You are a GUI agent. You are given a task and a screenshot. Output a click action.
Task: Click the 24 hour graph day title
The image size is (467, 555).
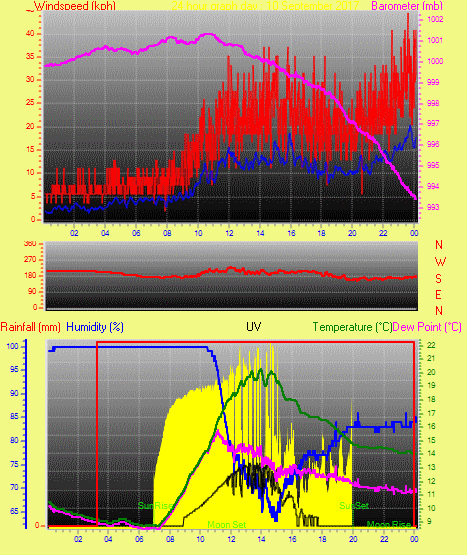click(265, 6)
